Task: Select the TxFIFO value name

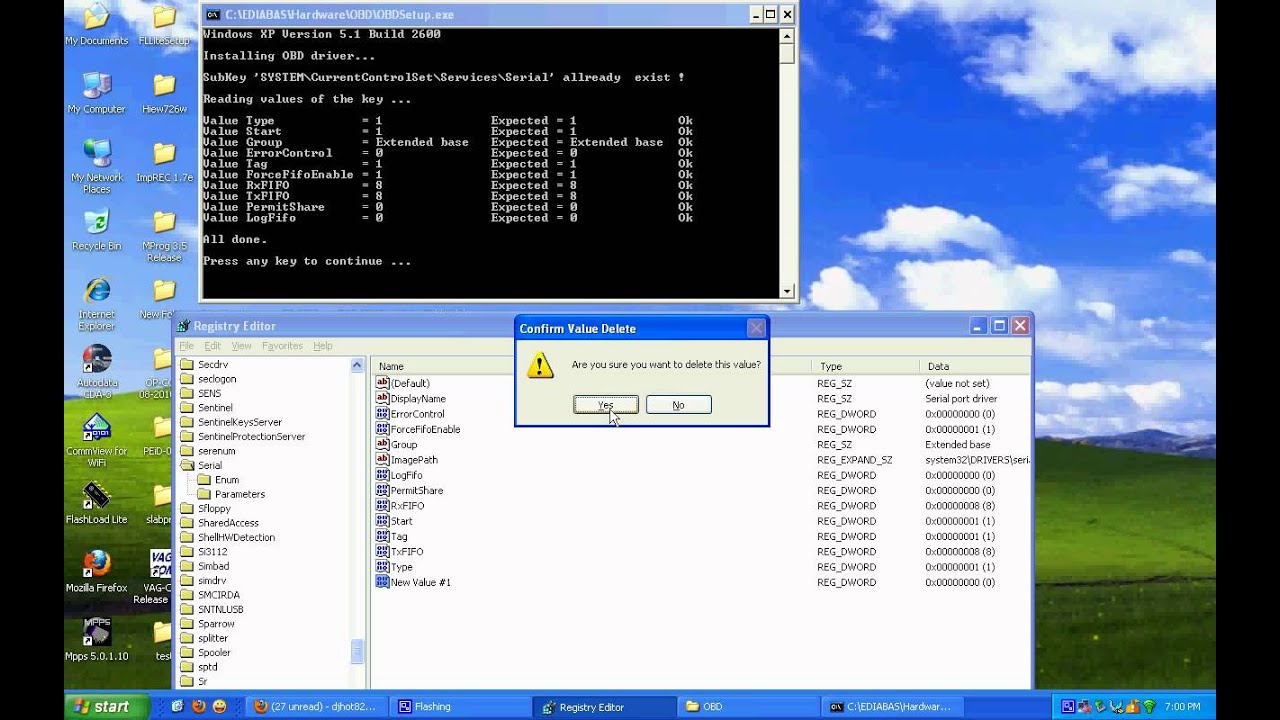Action: click(x=407, y=552)
